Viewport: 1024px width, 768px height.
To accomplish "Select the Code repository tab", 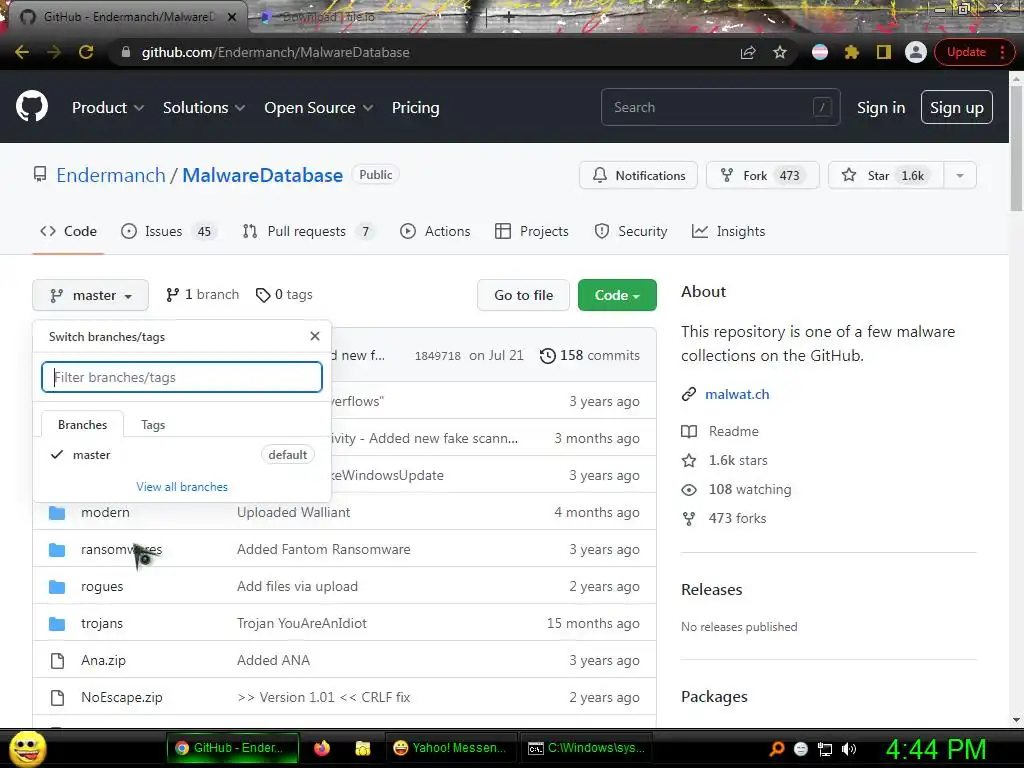I will coord(68,231).
